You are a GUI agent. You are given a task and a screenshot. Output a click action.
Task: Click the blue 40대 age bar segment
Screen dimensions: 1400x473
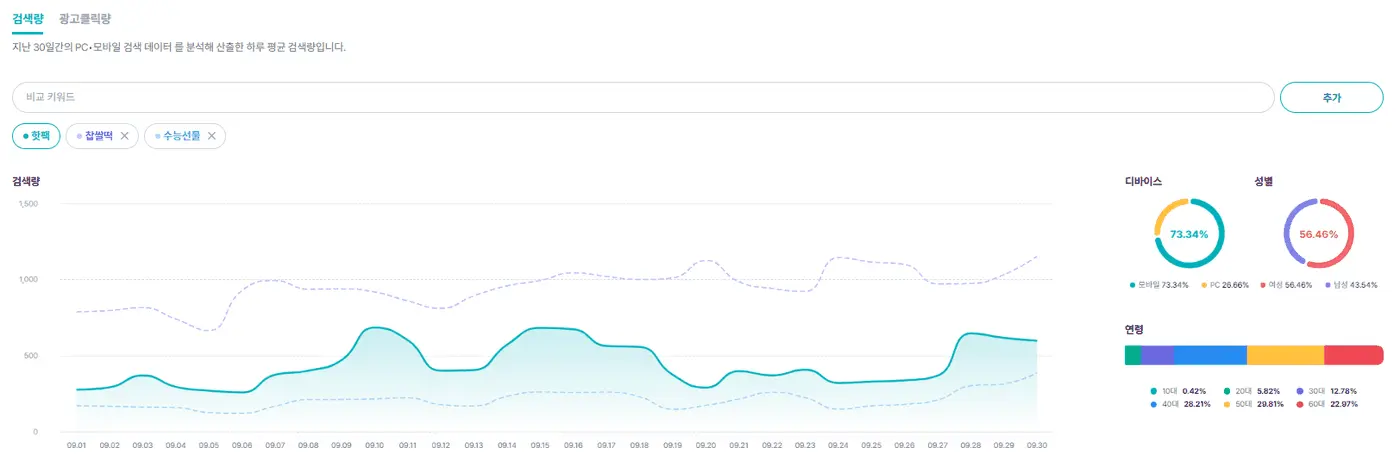click(x=1210, y=355)
